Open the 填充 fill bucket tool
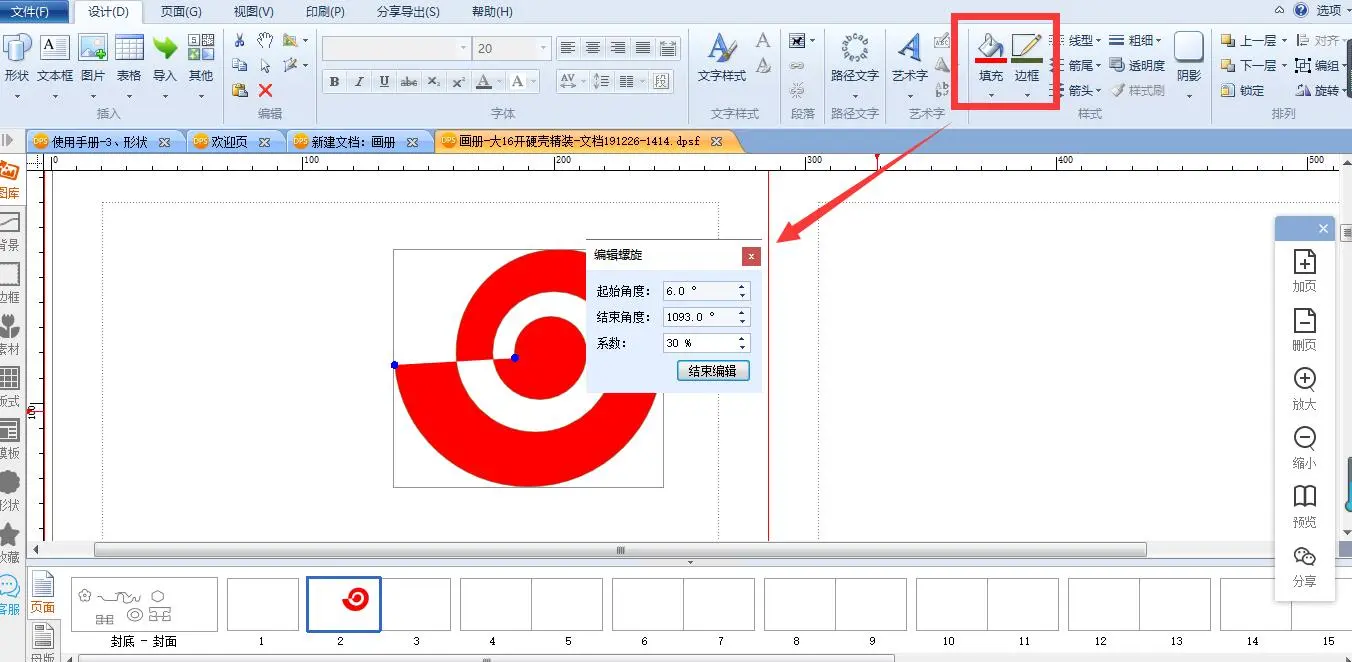The height and width of the screenshot is (662, 1352). 990,58
